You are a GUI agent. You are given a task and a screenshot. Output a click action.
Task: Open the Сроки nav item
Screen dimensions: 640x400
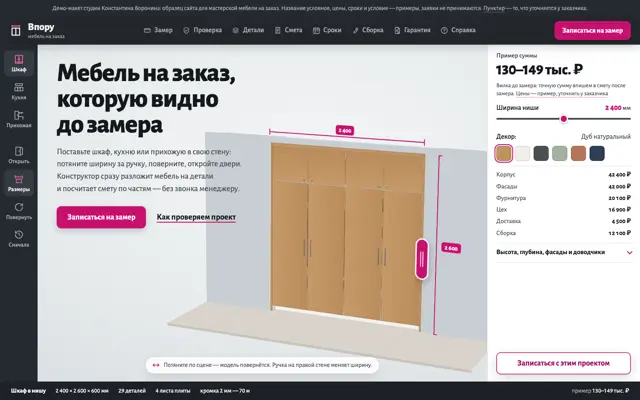[x=327, y=30]
